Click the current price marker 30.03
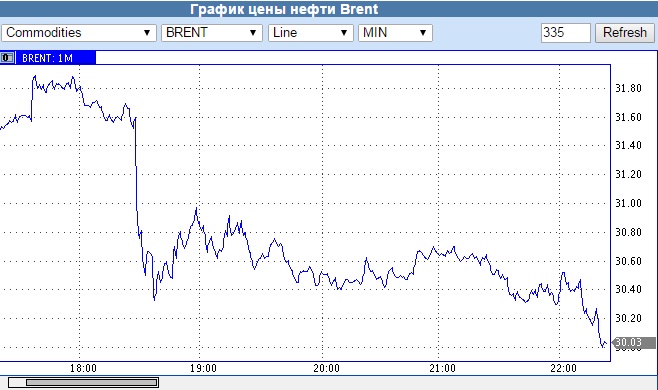This screenshot has width=658, height=390. pyautogui.click(x=634, y=343)
